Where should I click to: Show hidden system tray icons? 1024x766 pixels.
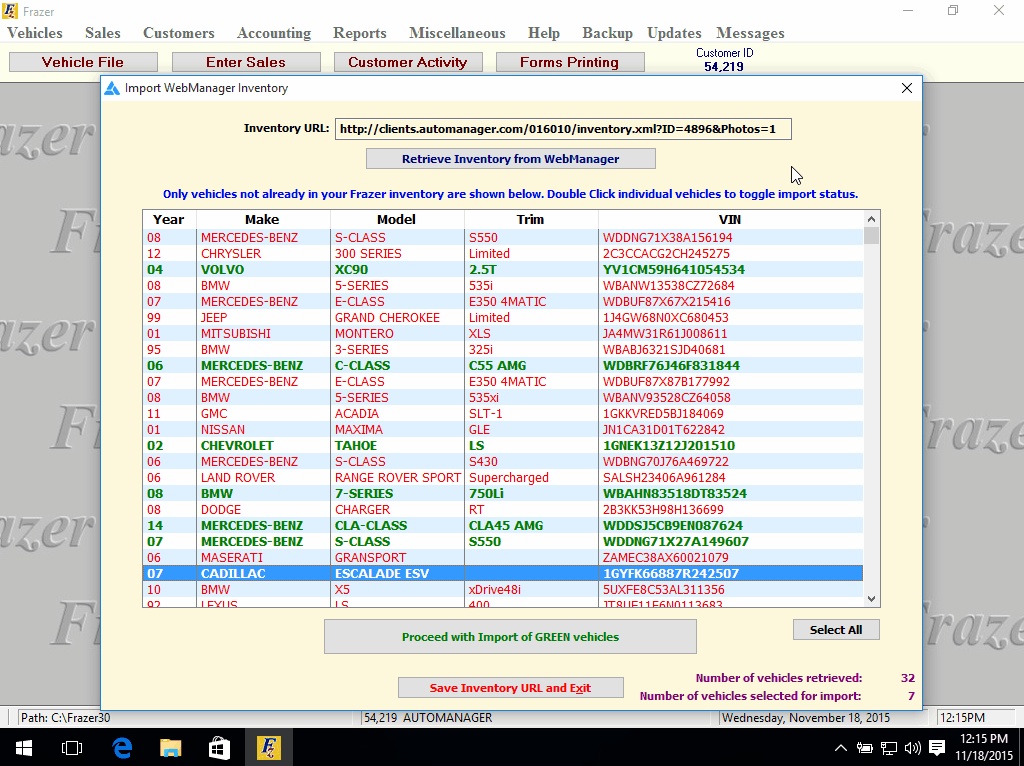[x=841, y=747]
